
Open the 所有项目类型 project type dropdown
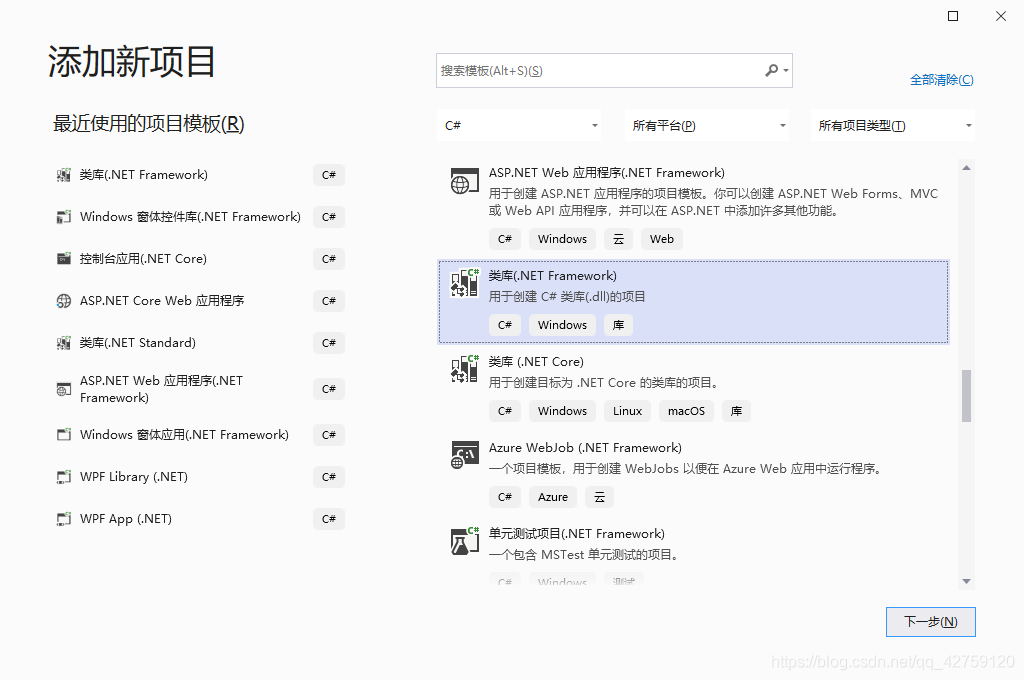[893, 125]
